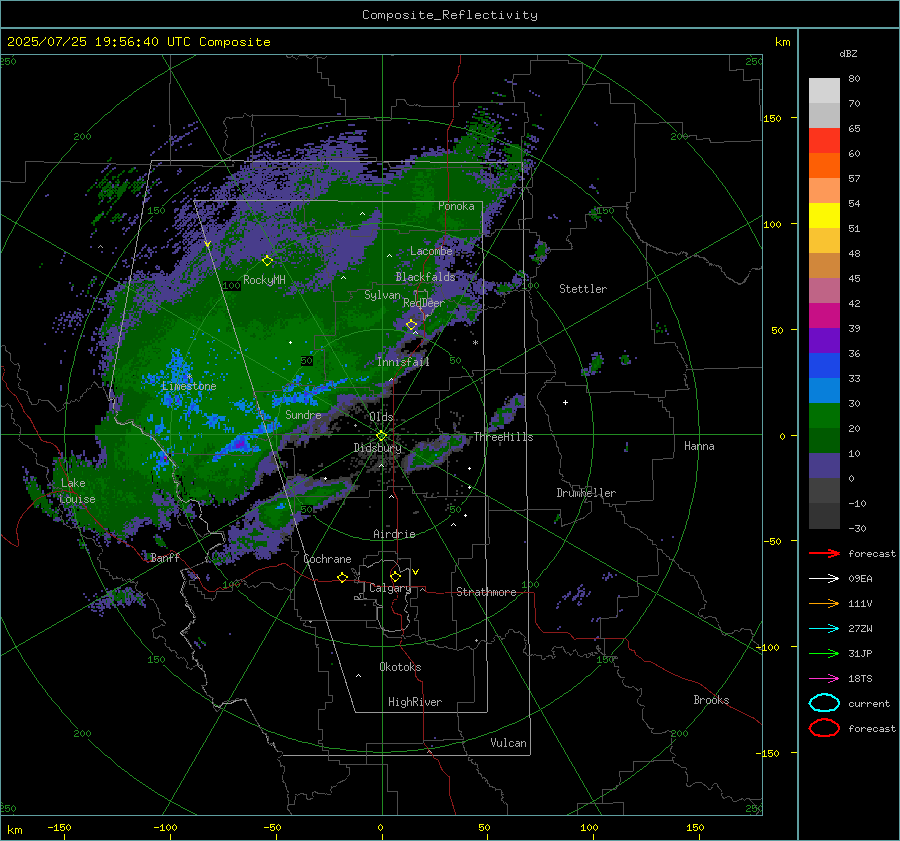Select the light blue 33 dBZ swatch

[x=824, y=390]
